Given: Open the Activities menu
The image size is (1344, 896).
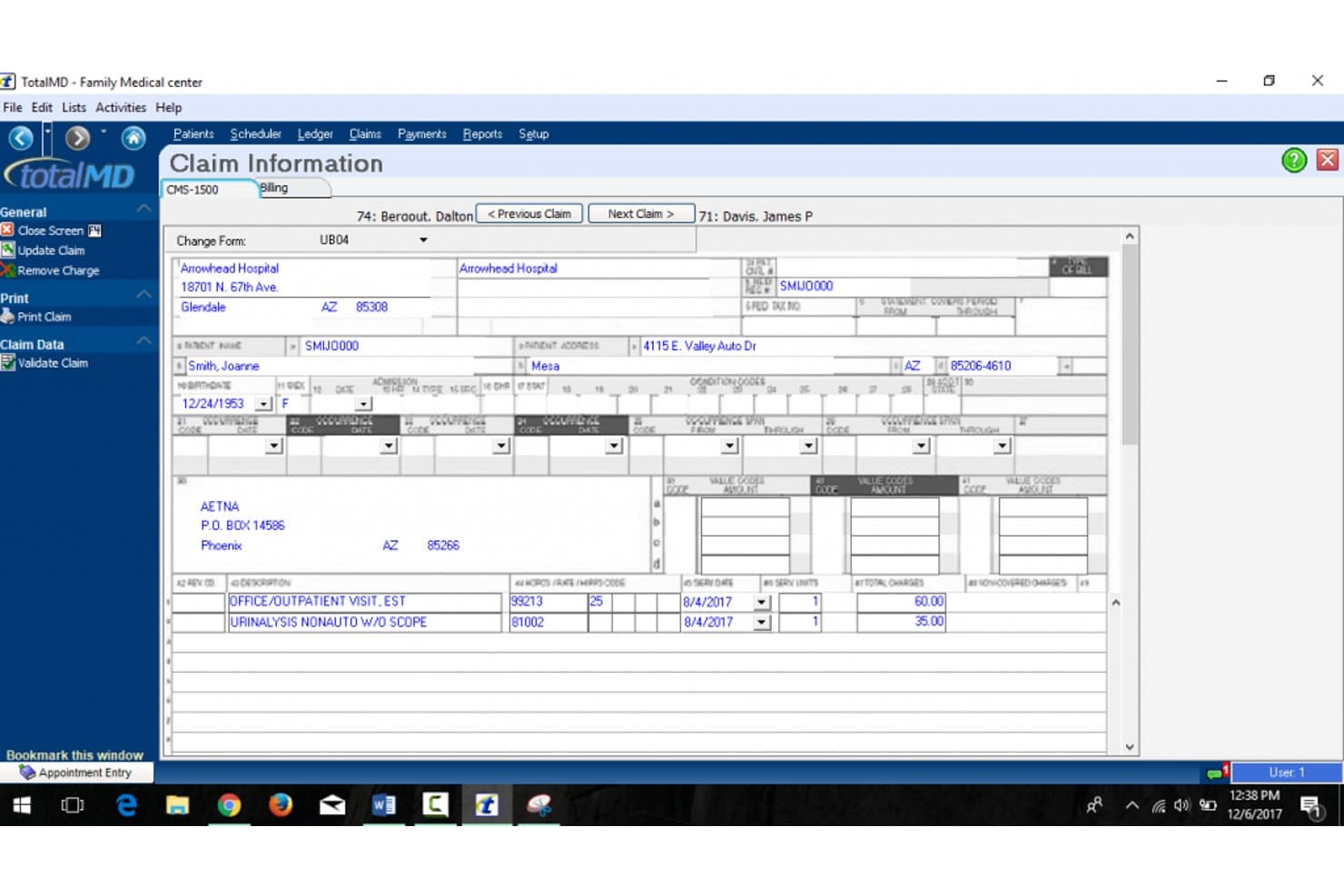Looking at the screenshot, I should (121, 107).
